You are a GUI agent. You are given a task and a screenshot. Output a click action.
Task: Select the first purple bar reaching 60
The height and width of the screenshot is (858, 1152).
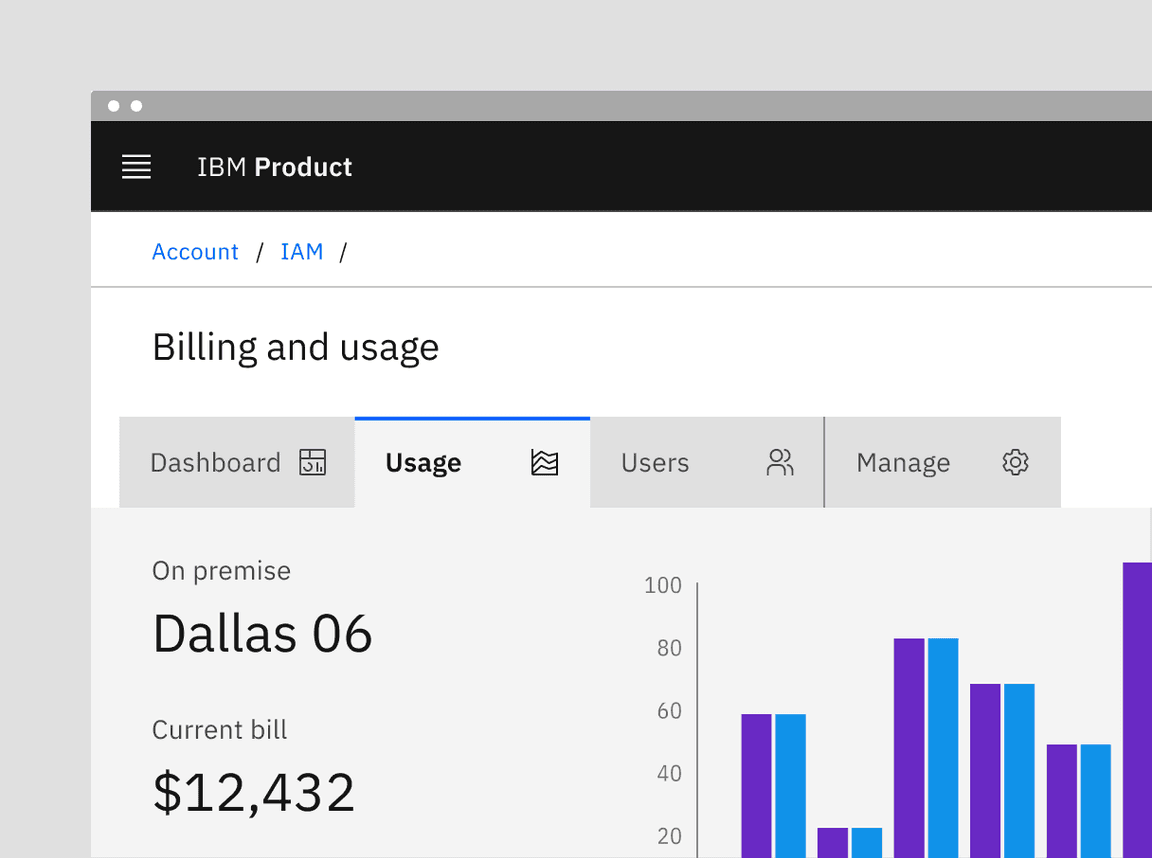[x=756, y=785]
